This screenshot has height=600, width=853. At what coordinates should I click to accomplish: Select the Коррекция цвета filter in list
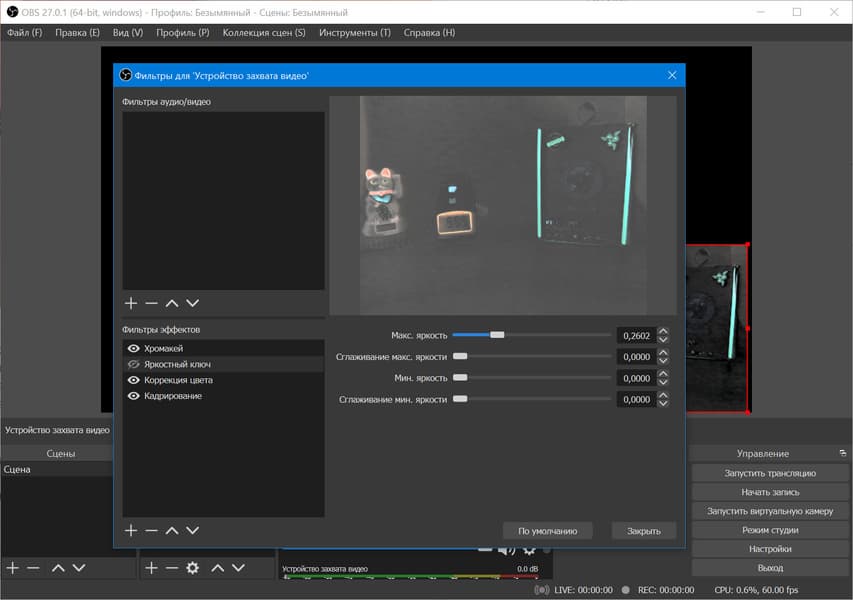click(178, 380)
